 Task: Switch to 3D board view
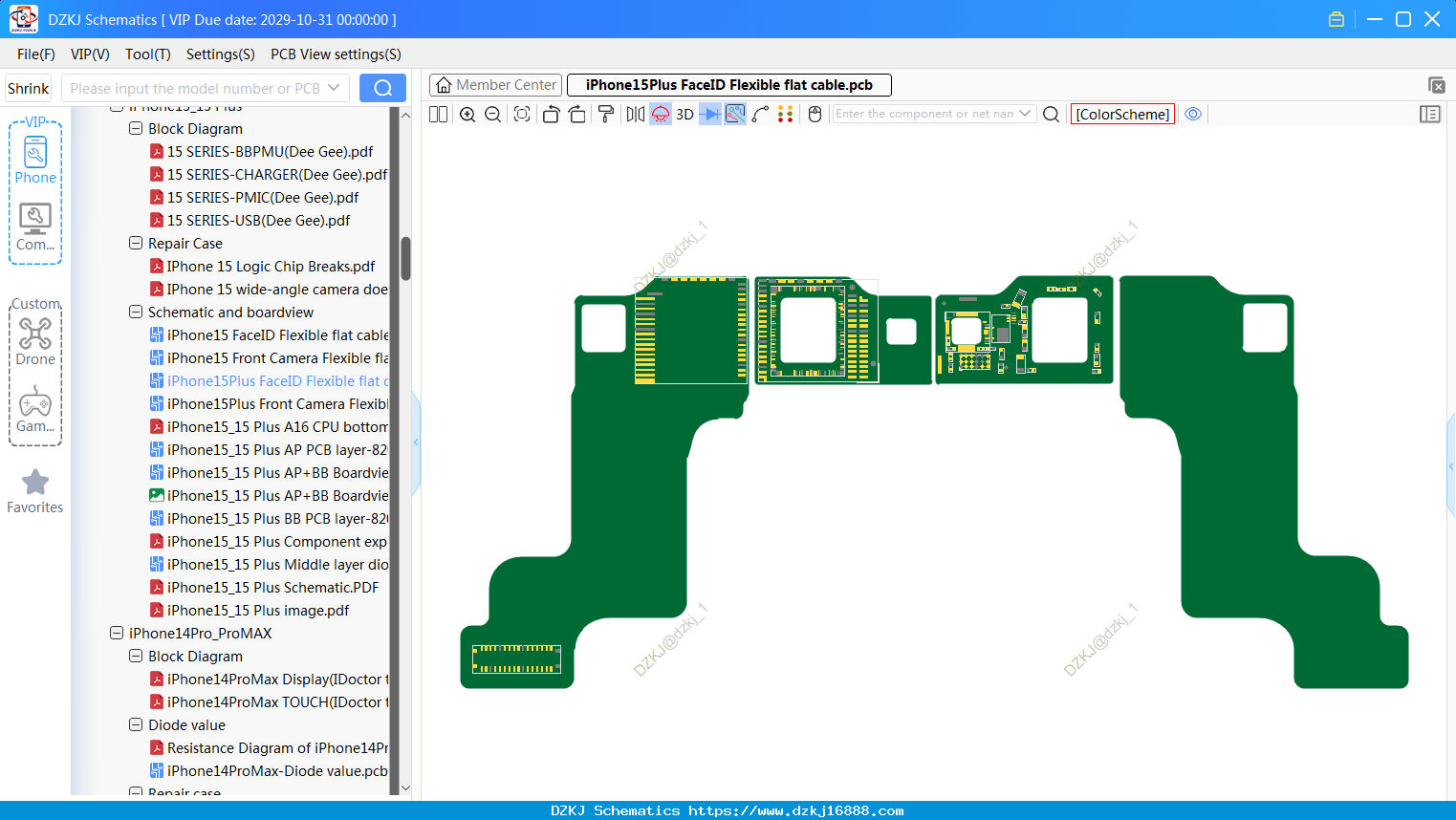click(685, 114)
